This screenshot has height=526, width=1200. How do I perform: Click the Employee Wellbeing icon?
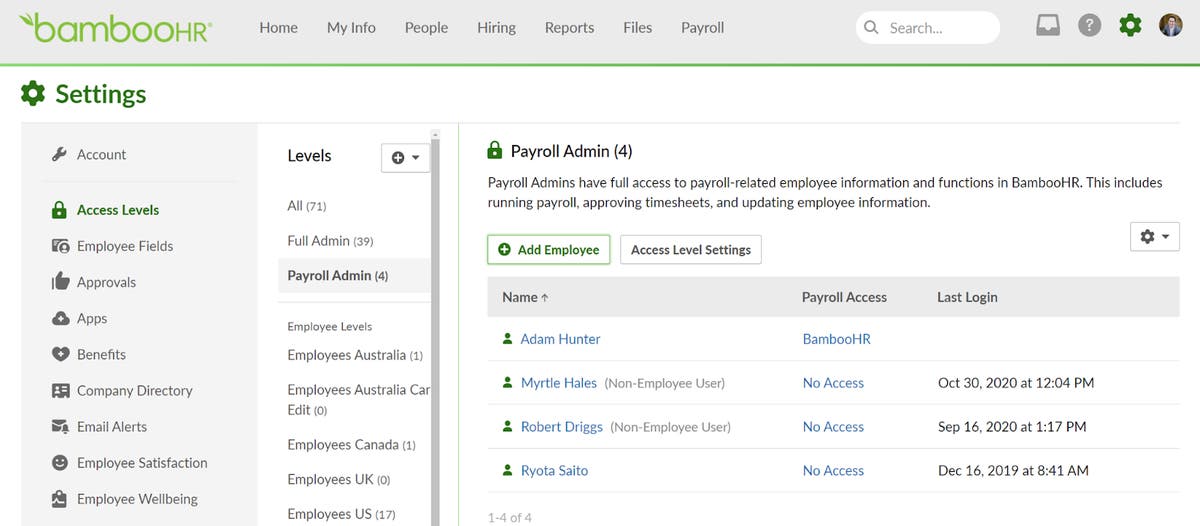point(60,498)
